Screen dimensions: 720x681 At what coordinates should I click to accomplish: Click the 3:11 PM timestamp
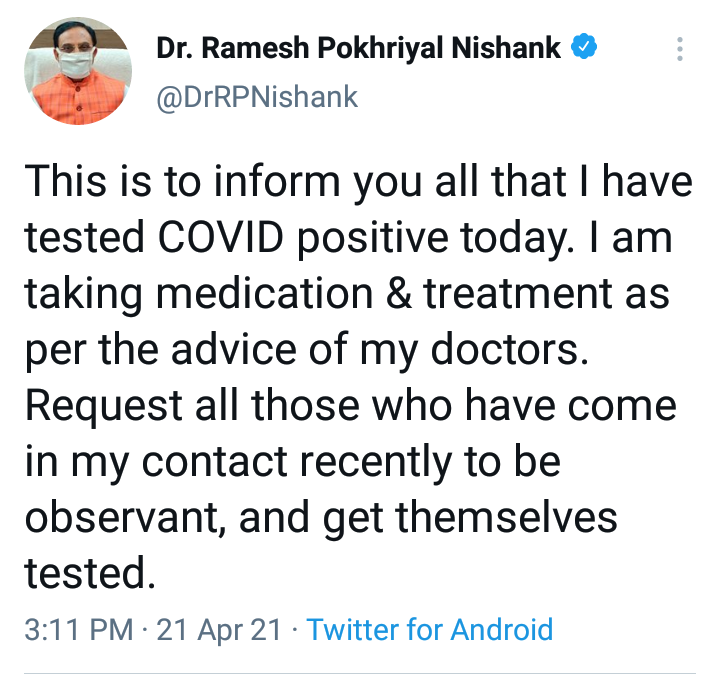(78, 630)
